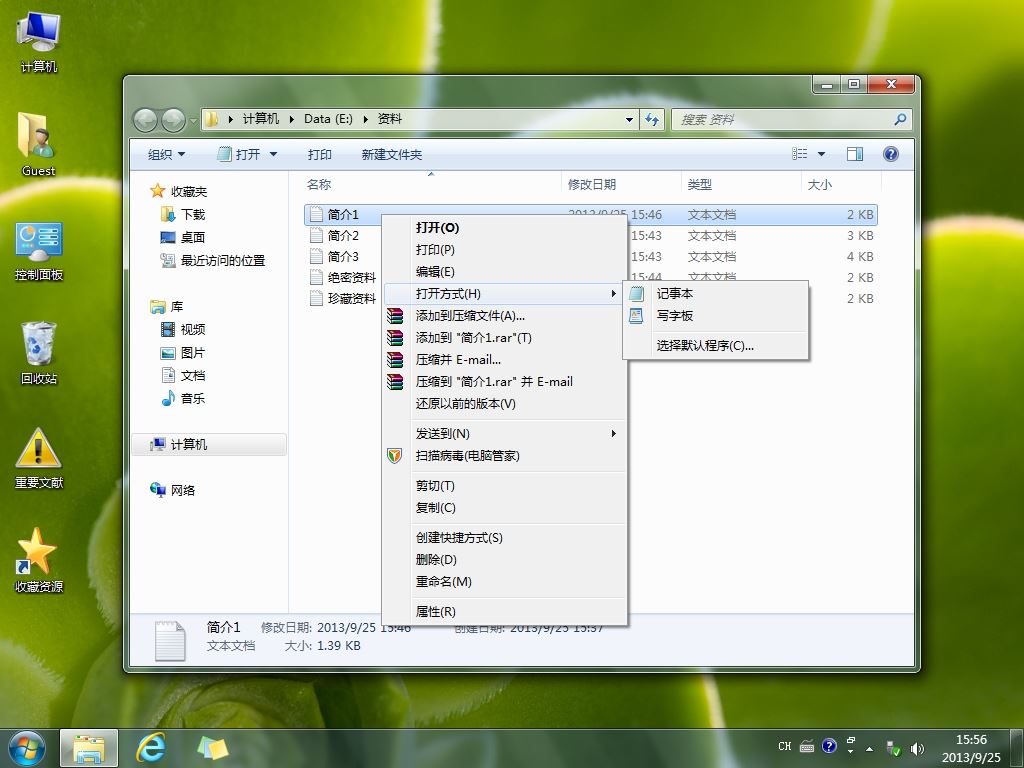Image resolution: width=1024 pixels, height=768 pixels.
Task: Click the Explorer icon in taskbar
Action: [89, 748]
